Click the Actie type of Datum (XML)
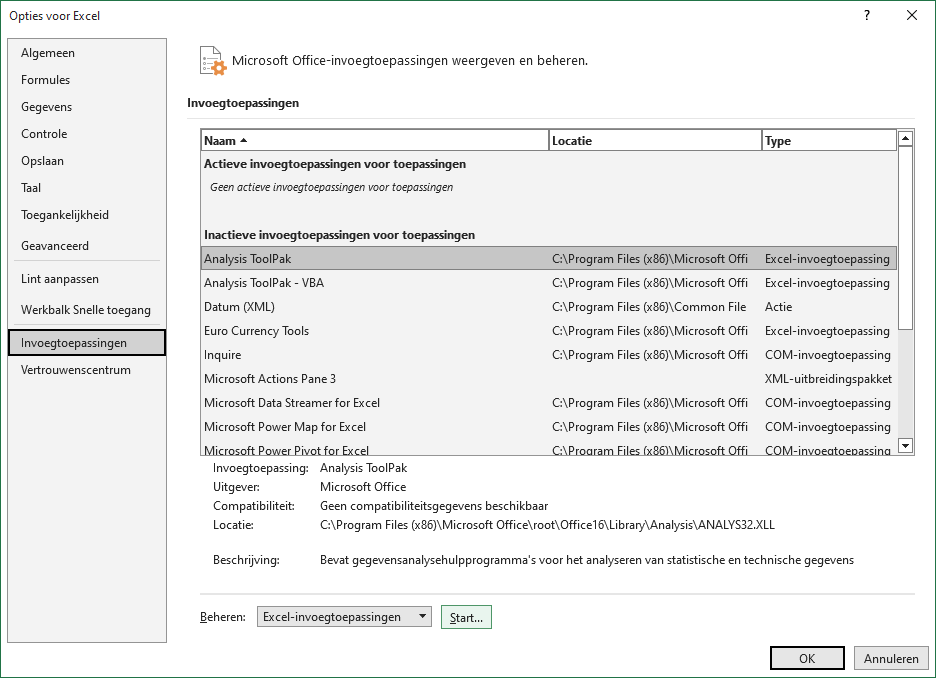This screenshot has height=678, width=936. (x=778, y=307)
